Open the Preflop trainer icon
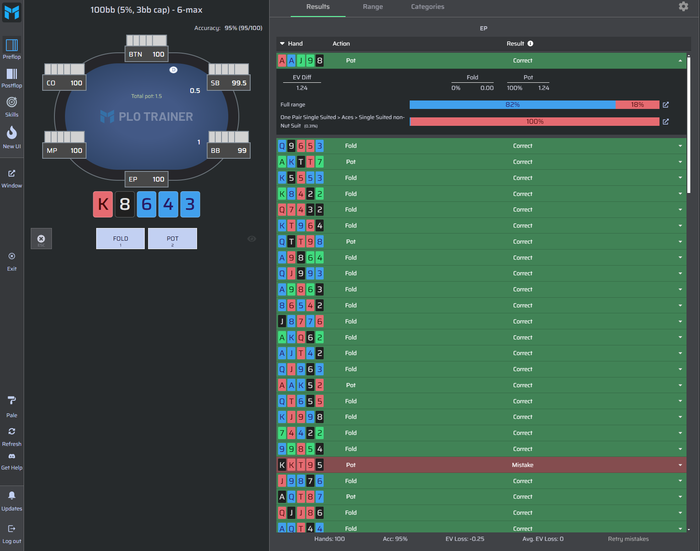The image size is (700, 551). pyautogui.click(x=12, y=45)
